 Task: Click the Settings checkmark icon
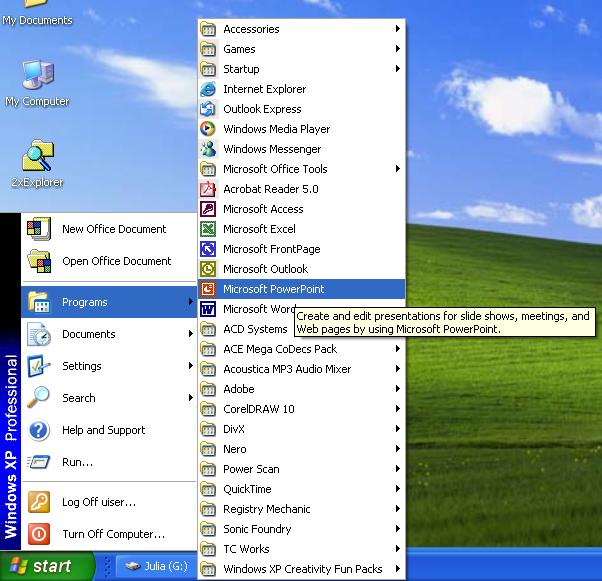click(39, 366)
